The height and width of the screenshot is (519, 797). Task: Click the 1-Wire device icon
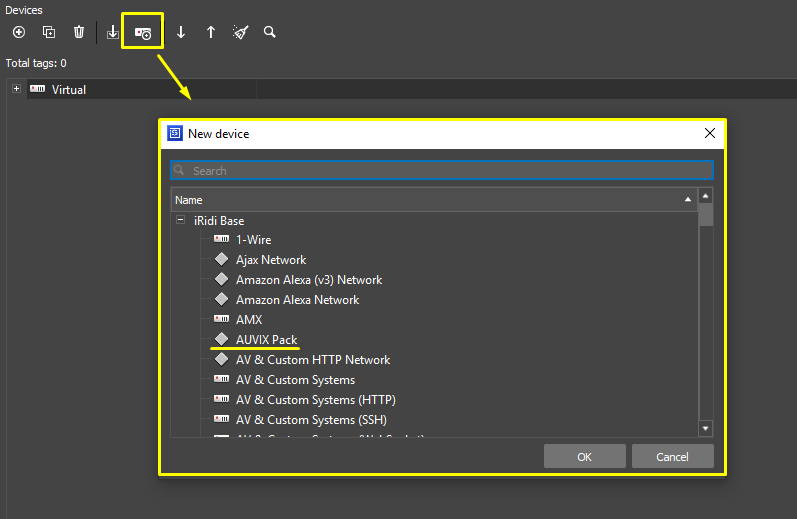click(222, 239)
